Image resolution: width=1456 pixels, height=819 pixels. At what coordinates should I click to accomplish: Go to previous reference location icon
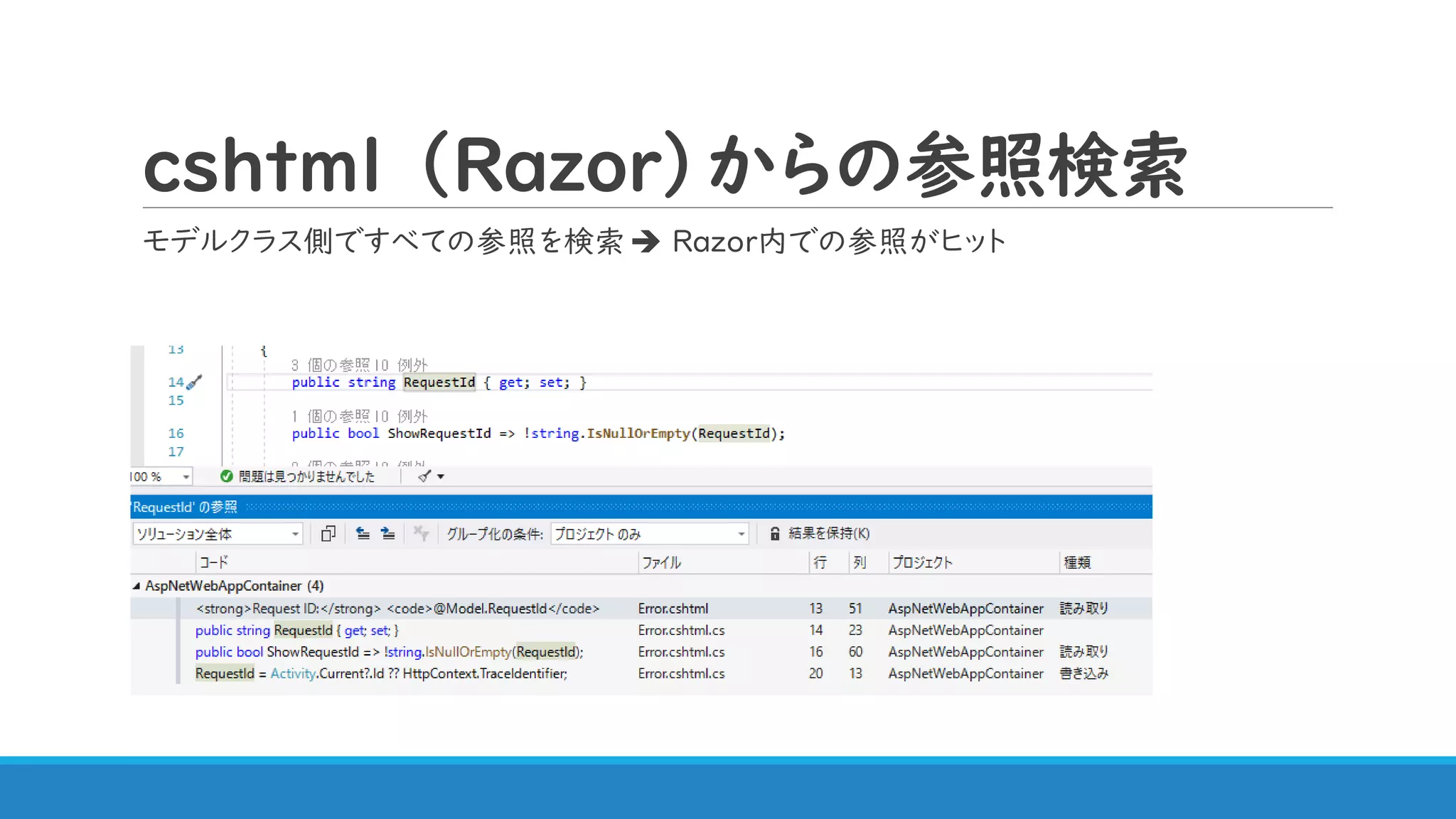(363, 533)
